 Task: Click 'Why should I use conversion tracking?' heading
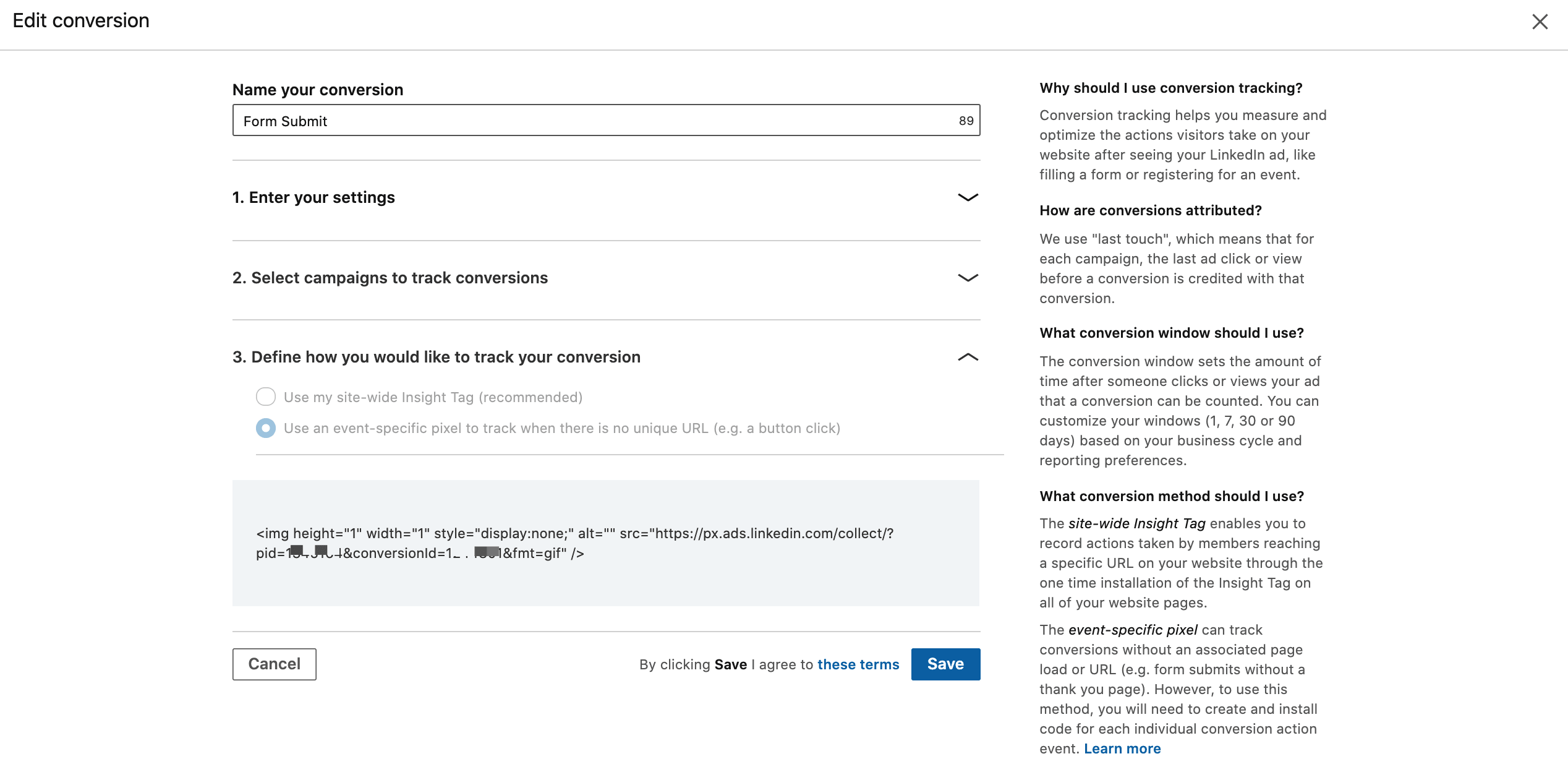point(1171,88)
